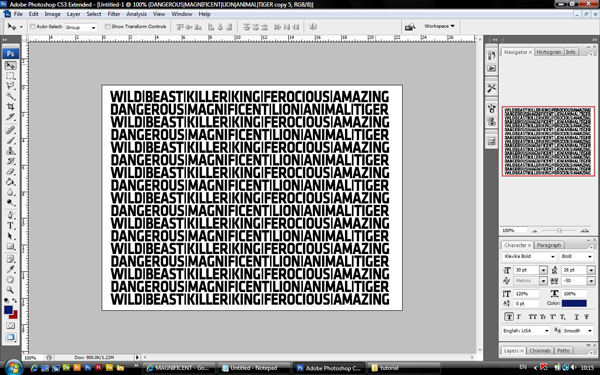Select the Notes tool

coord(10,259)
